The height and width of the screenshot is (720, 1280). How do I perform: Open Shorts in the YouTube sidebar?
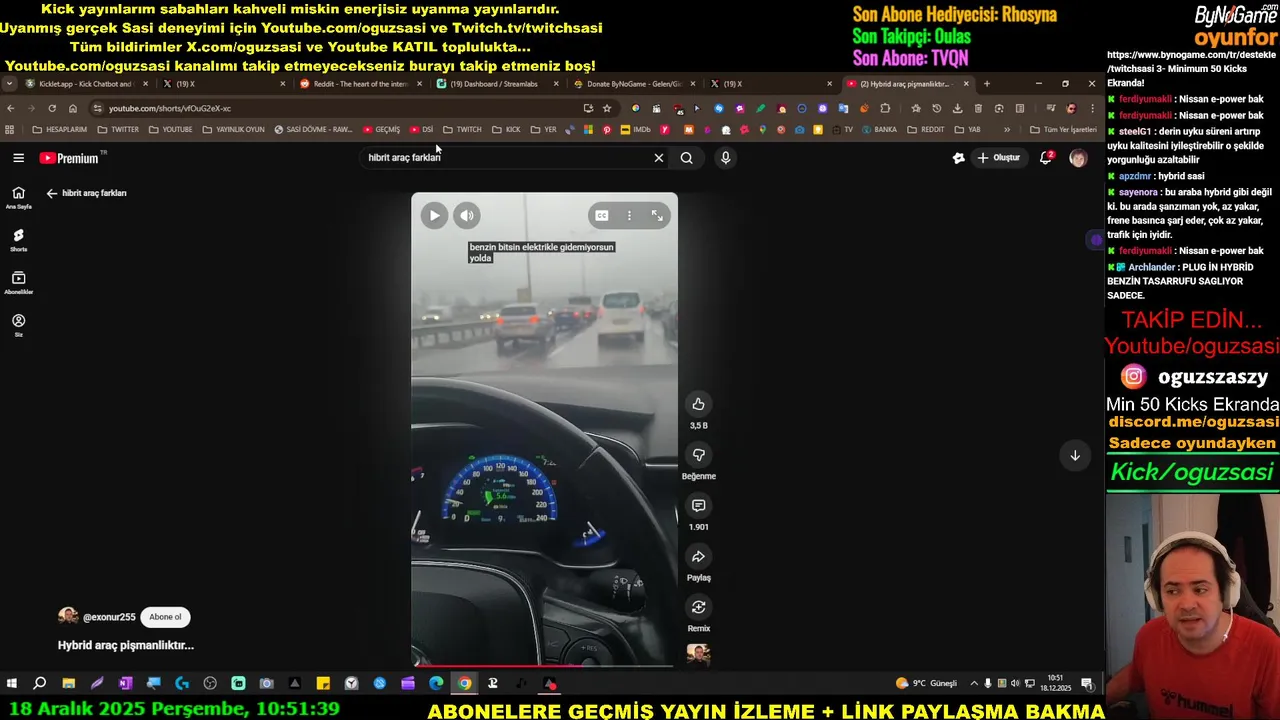click(x=18, y=240)
